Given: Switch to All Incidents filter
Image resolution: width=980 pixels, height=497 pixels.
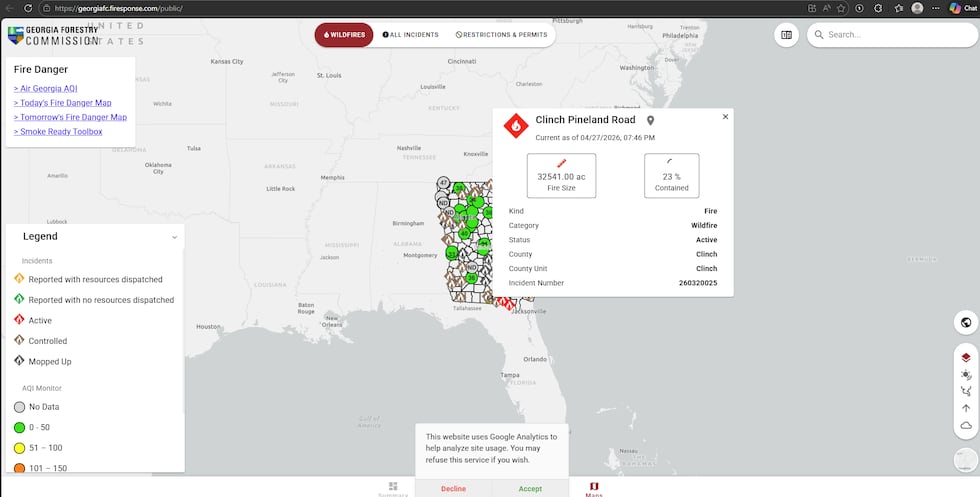Looking at the screenshot, I should point(410,34).
